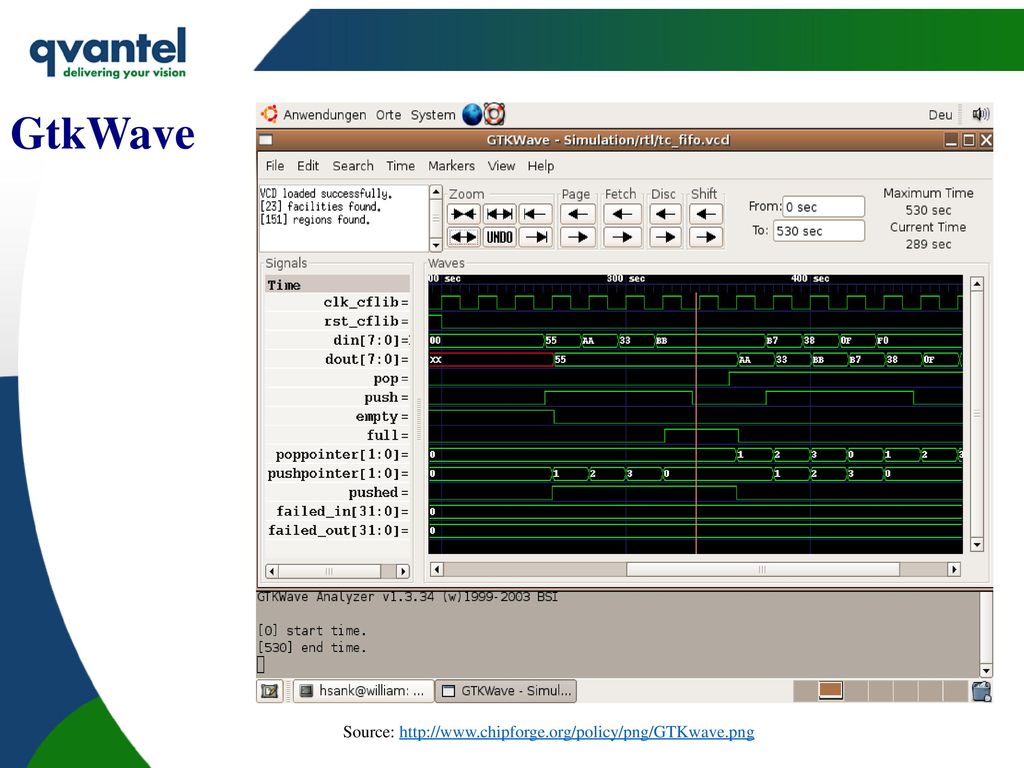Click the Disc right arrow button
Viewport: 1024px width, 768px height.
pyautogui.click(x=665, y=237)
